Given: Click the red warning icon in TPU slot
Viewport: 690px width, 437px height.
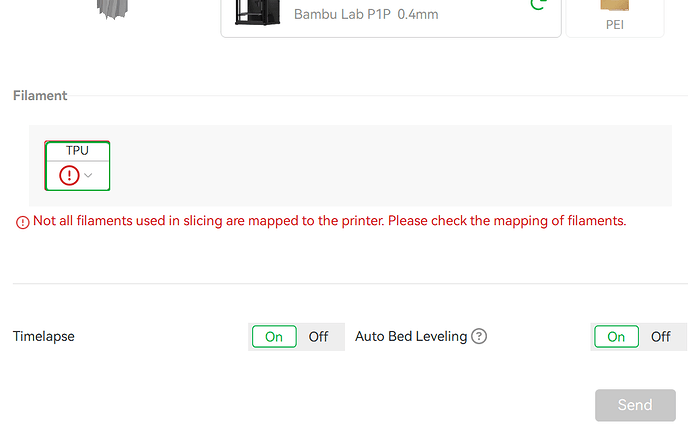Looking at the screenshot, I should click(69, 175).
